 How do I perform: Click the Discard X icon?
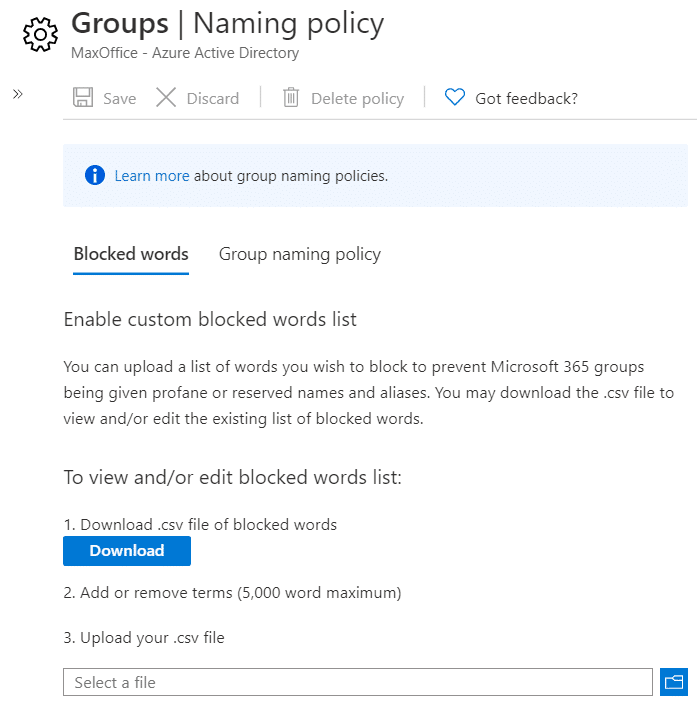click(x=166, y=98)
